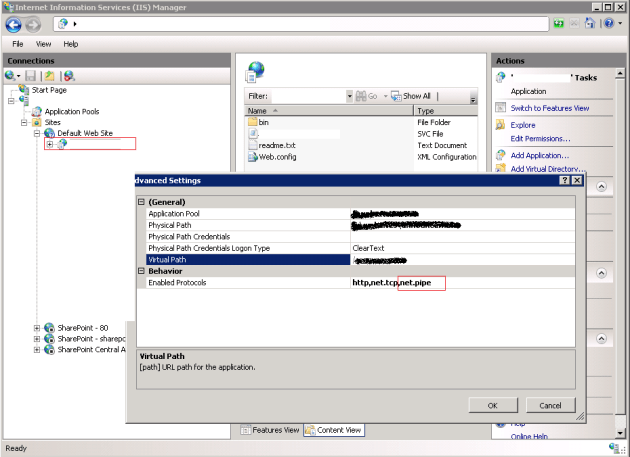Click the Connections save disk icon
This screenshot has width=630, height=457.
click(x=31, y=76)
